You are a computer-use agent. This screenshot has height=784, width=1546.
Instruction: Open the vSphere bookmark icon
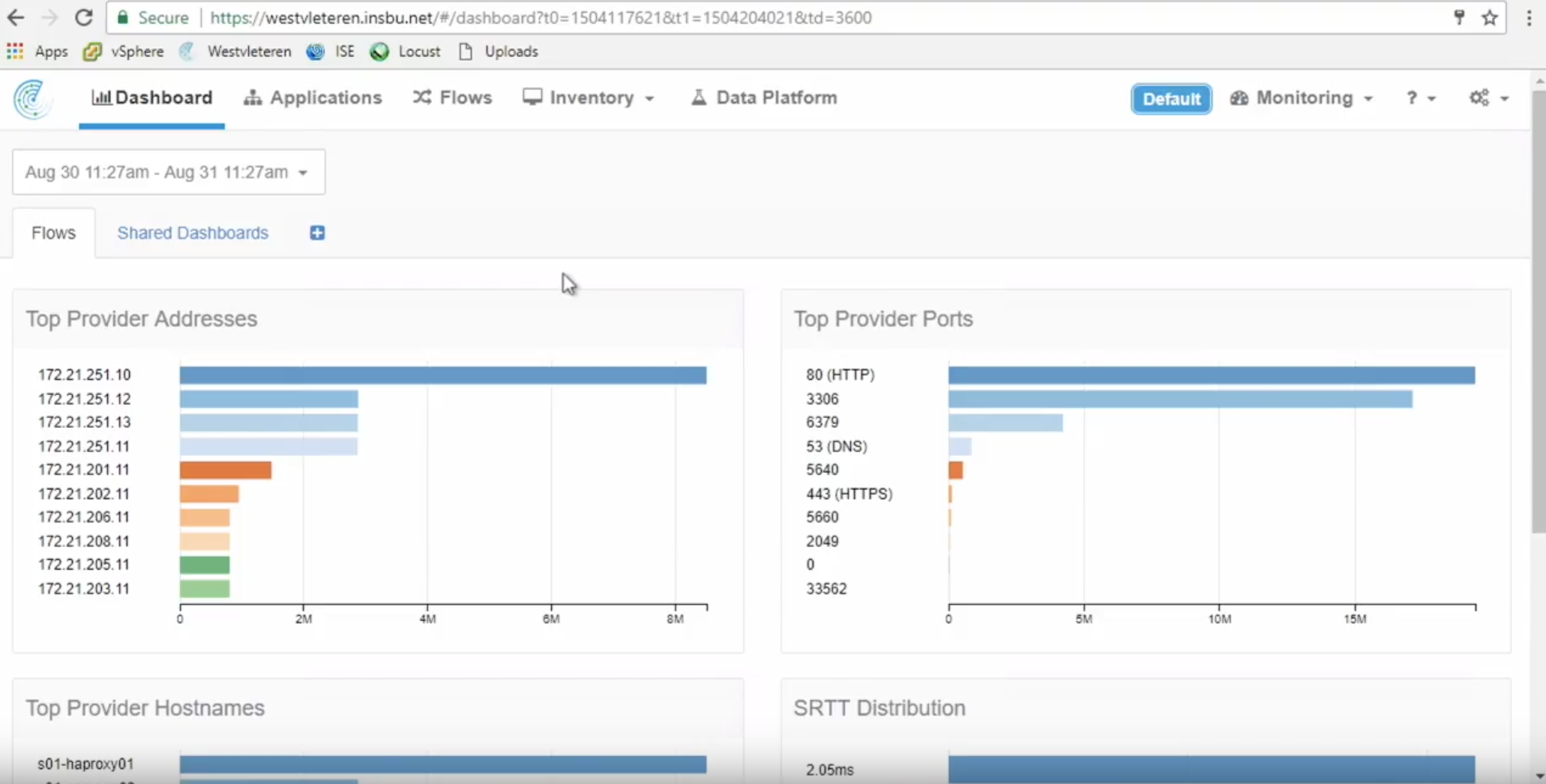coord(92,52)
